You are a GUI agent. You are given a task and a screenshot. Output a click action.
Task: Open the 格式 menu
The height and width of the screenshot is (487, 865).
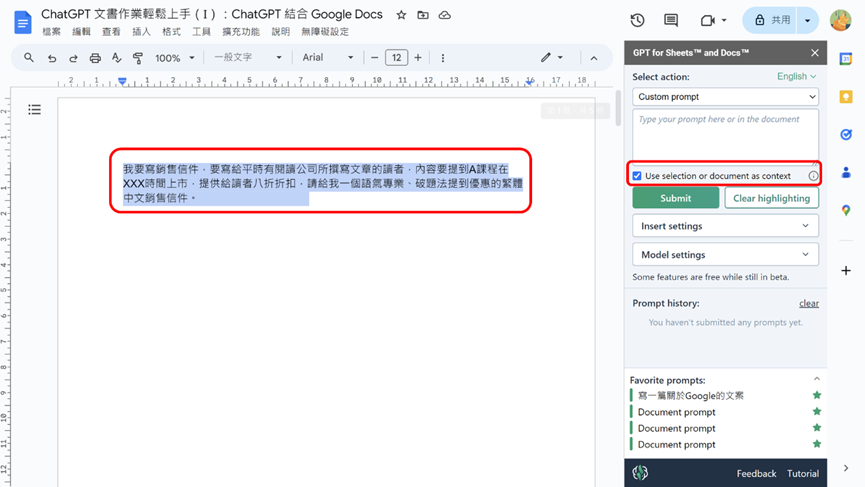(171, 32)
